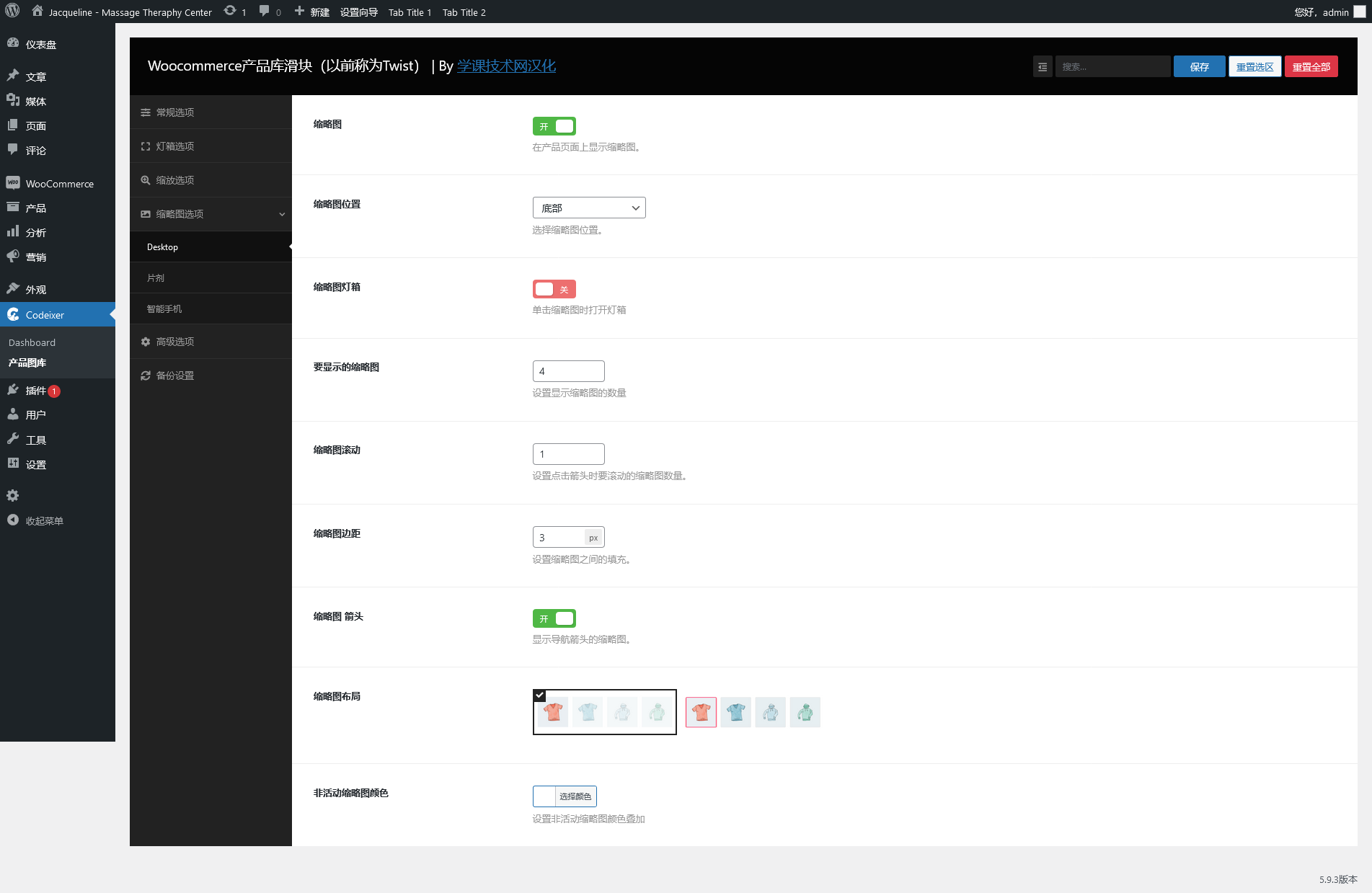Open the 新建 new content menu
The width and height of the screenshot is (1372, 893).
click(x=312, y=12)
